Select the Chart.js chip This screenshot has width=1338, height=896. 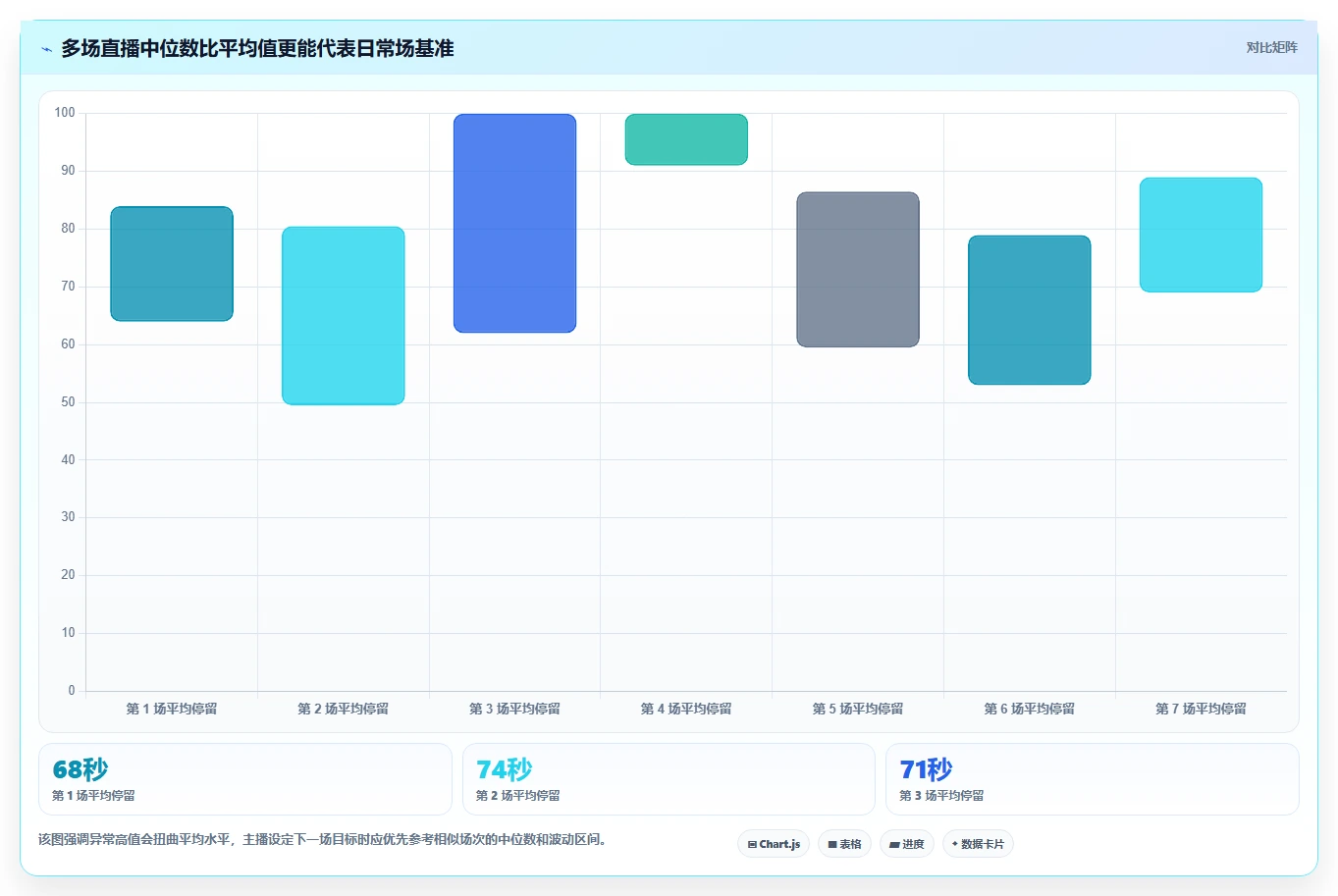coord(774,844)
